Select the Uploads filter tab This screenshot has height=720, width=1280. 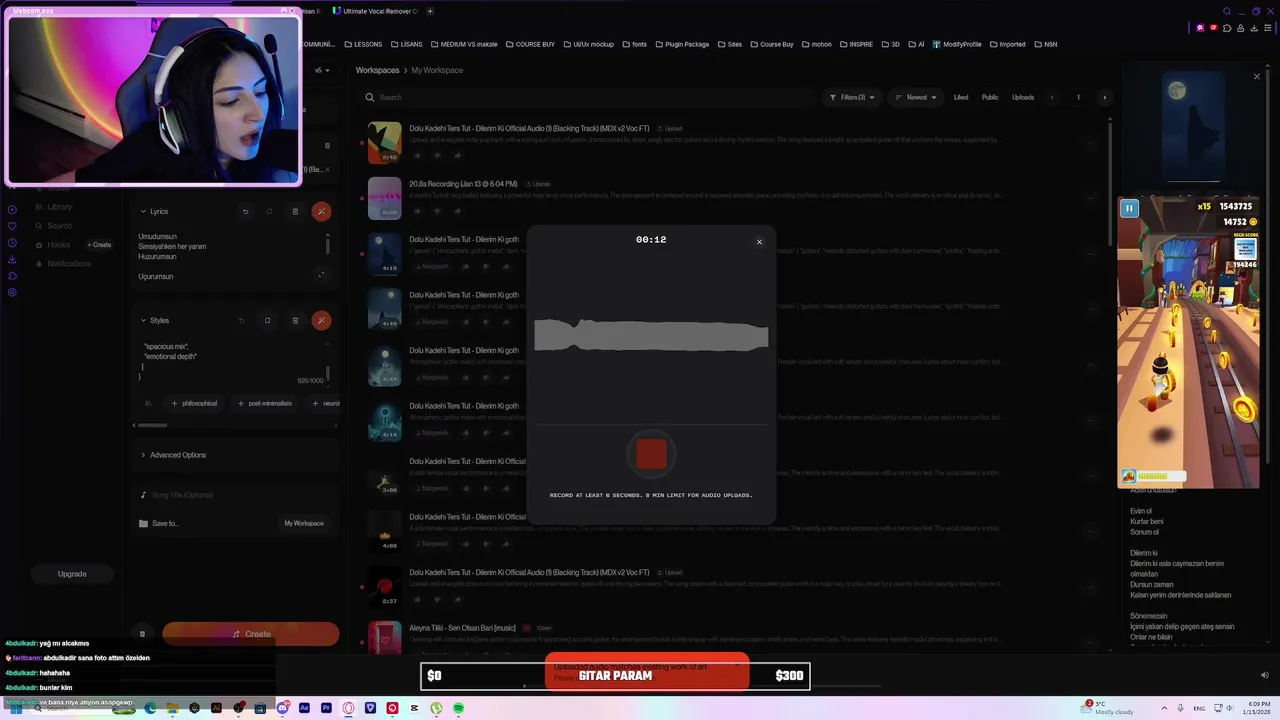(x=1023, y=98)
